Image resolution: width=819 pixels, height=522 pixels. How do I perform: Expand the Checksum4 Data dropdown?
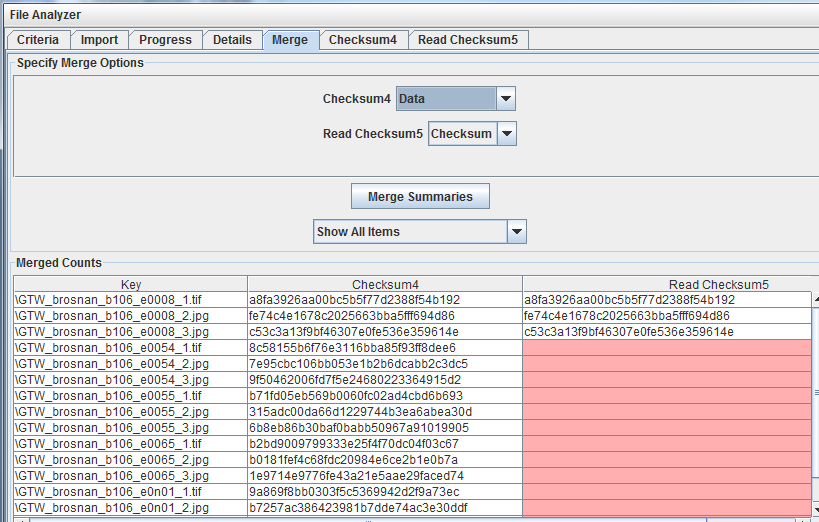click(506, 99)
